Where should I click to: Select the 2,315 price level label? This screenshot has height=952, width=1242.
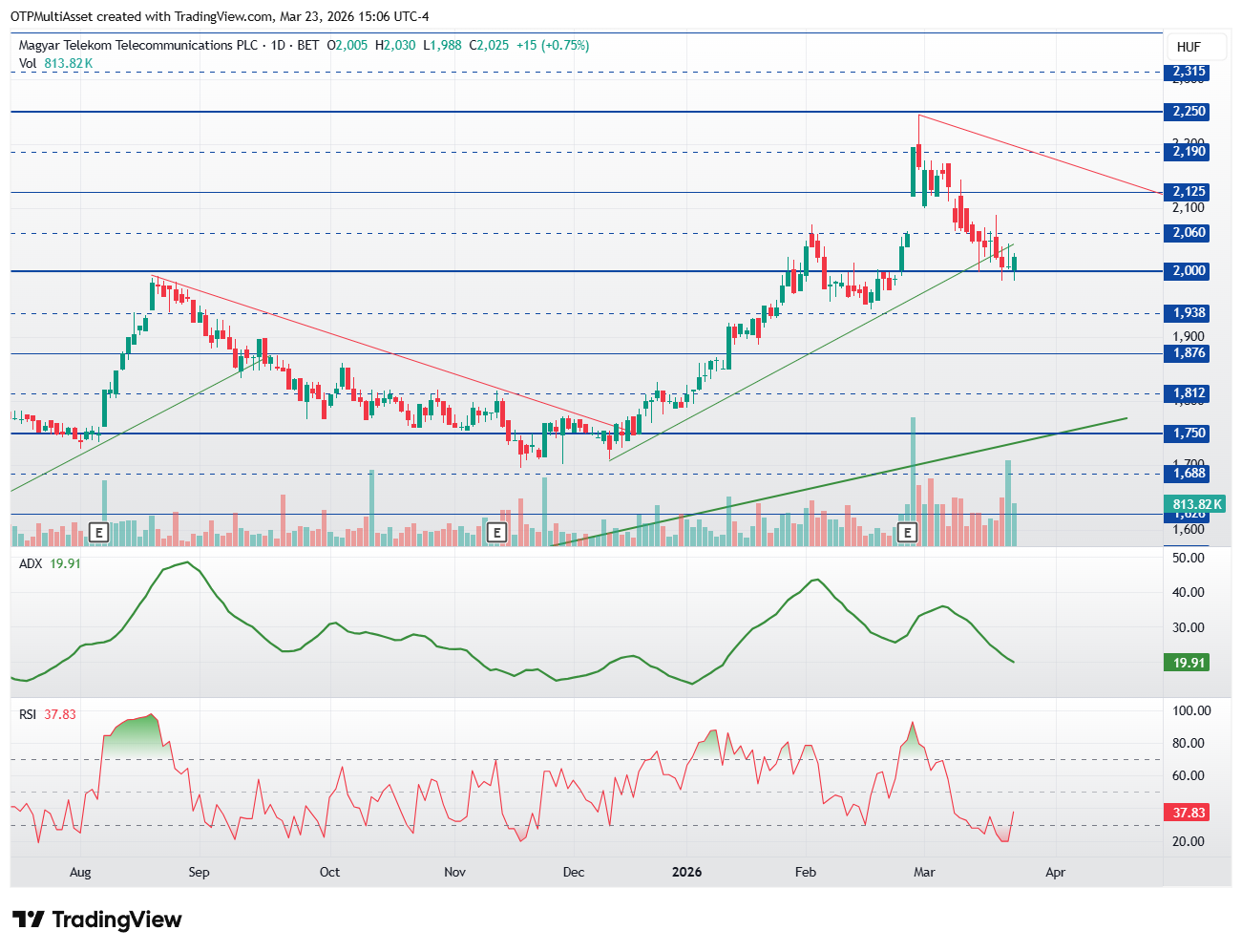(1189, 72)
